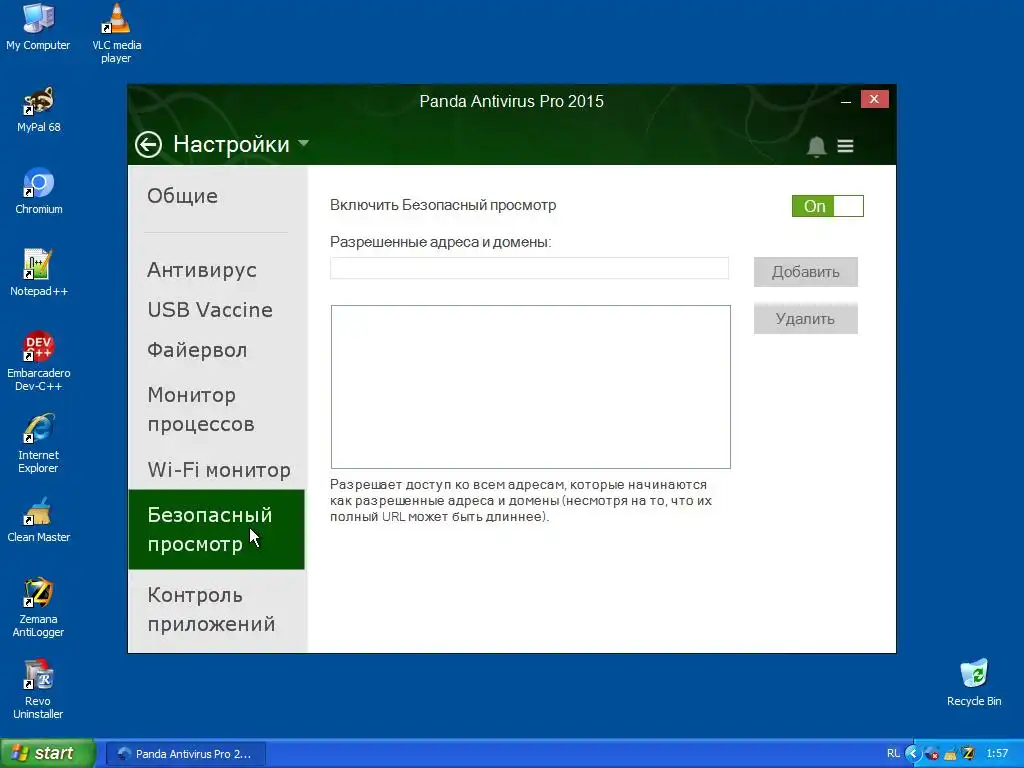Toggle the Безопасный просмотр On switch
The image size is (1024, 768).
(x=827, y=206)
